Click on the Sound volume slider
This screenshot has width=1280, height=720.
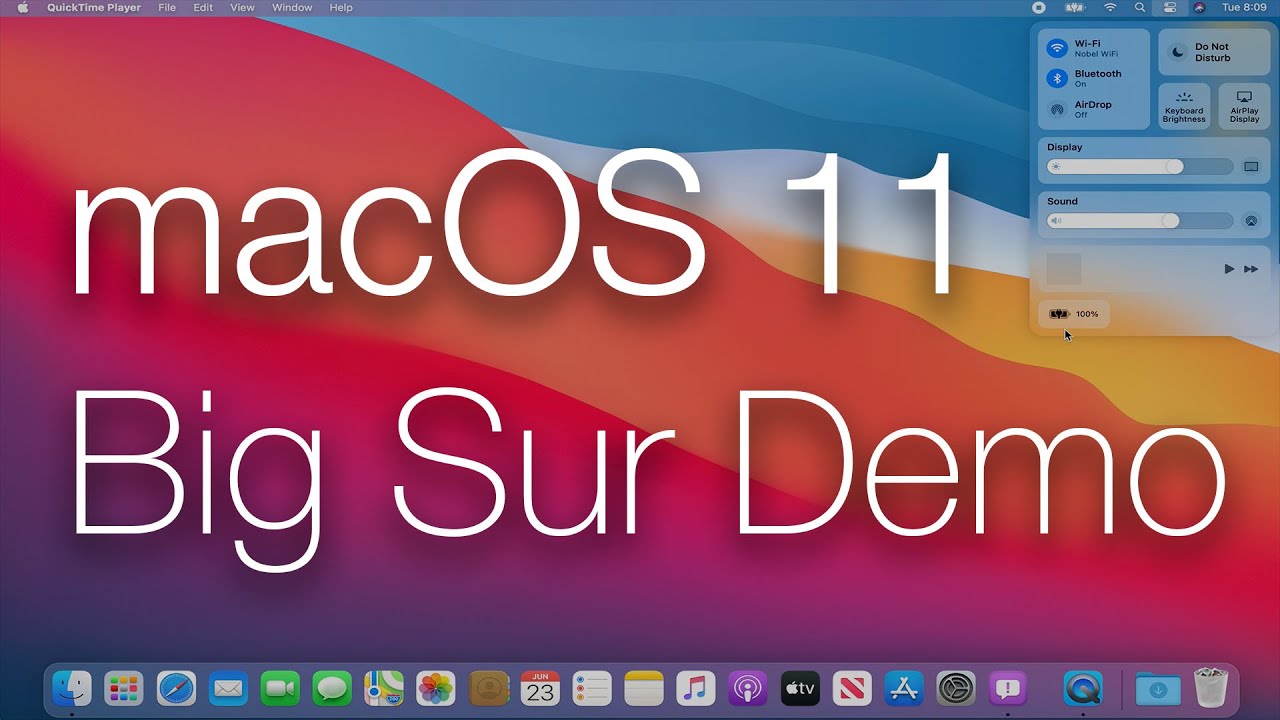1140,221
